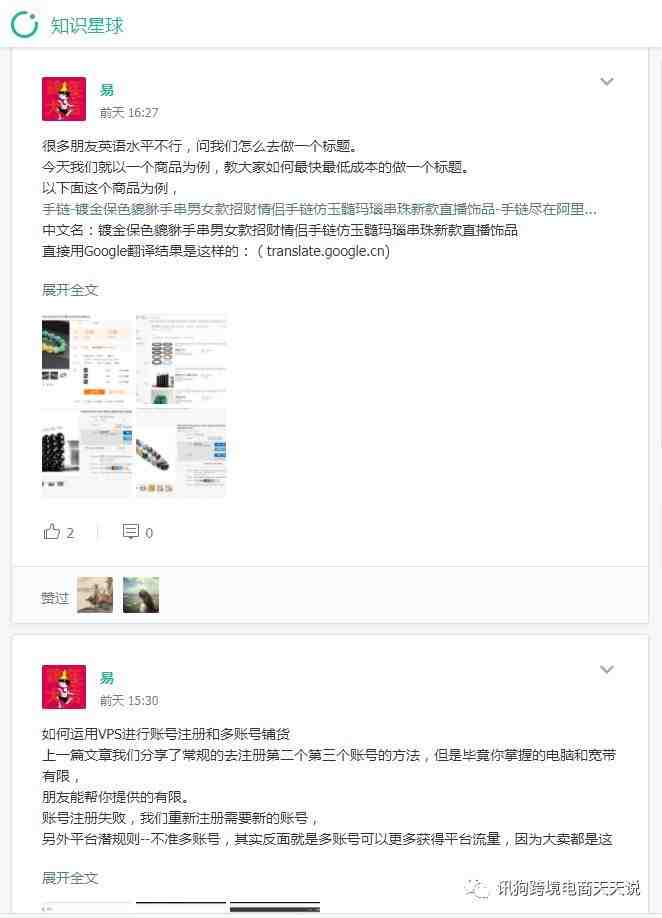Select second liker's avatar beside 赞过
662x918 pixels.
141,595
